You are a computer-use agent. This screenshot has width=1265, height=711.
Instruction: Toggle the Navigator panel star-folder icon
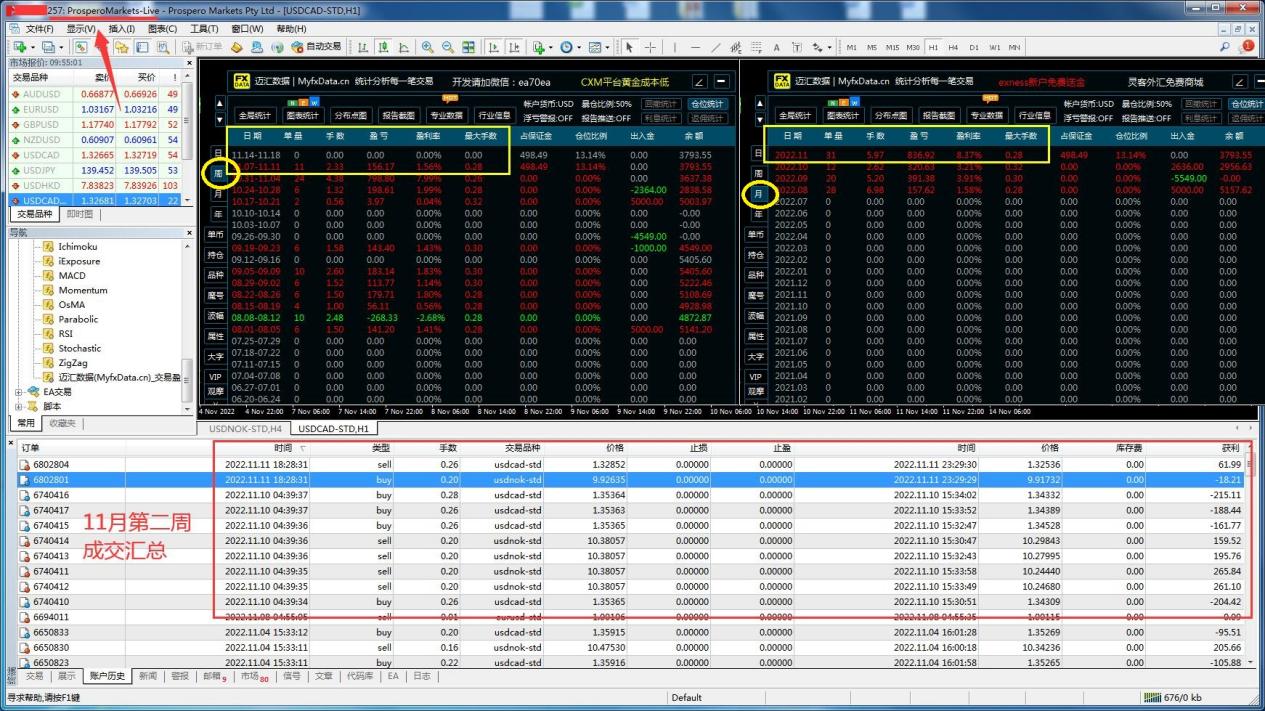point(120,47)
